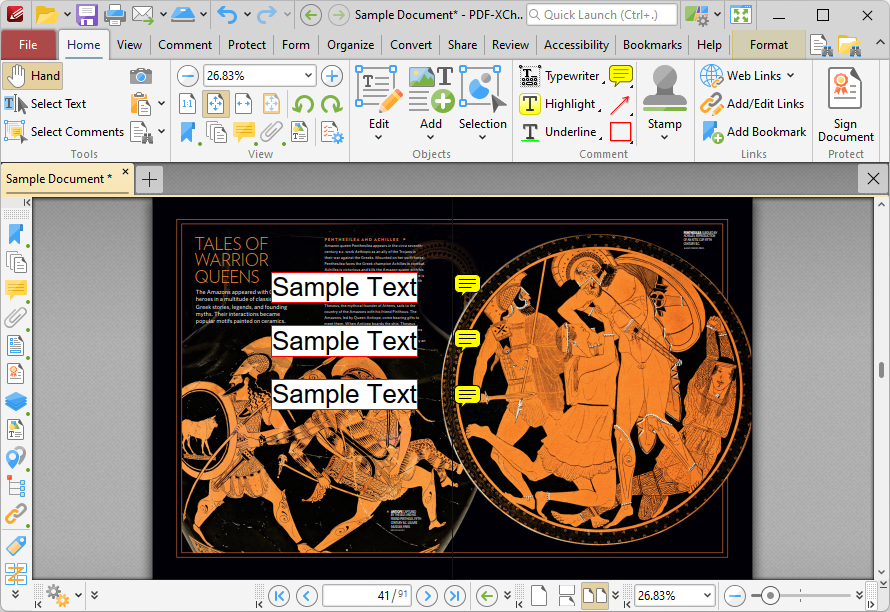
Task: Open Comments pane from left sidebar
Action: click(15, 290)
